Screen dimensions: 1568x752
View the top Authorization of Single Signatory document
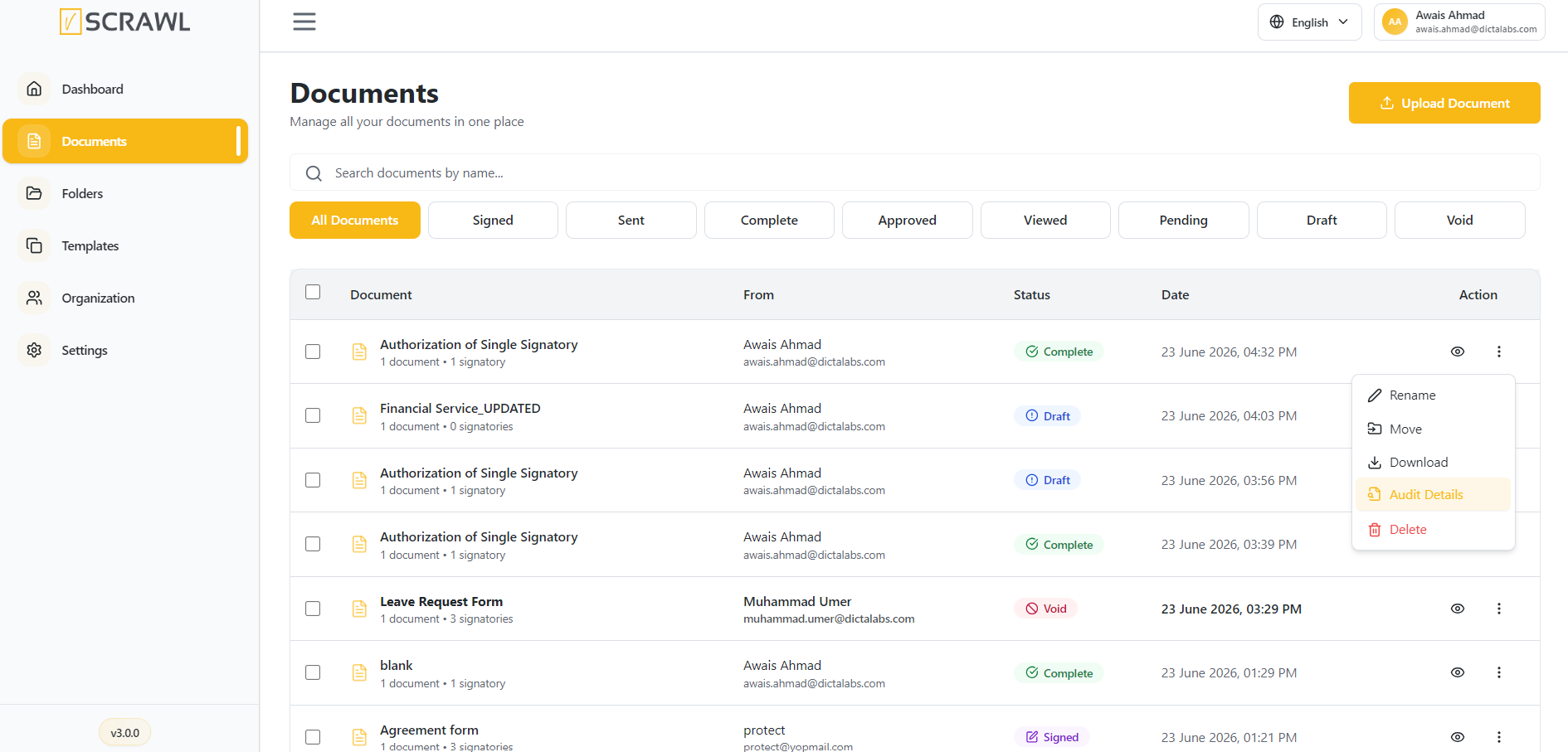1458,352
